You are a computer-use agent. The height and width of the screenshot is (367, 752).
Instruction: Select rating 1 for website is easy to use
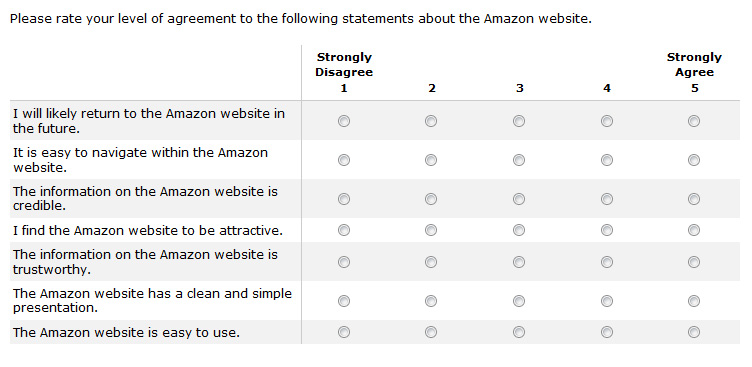click(x=344, y=332)
